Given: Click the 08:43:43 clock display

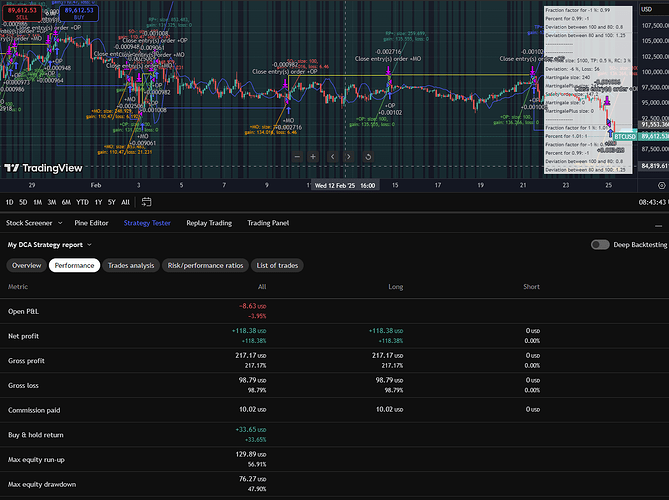Looking at the screenshot, I should (x=653, y=202).
